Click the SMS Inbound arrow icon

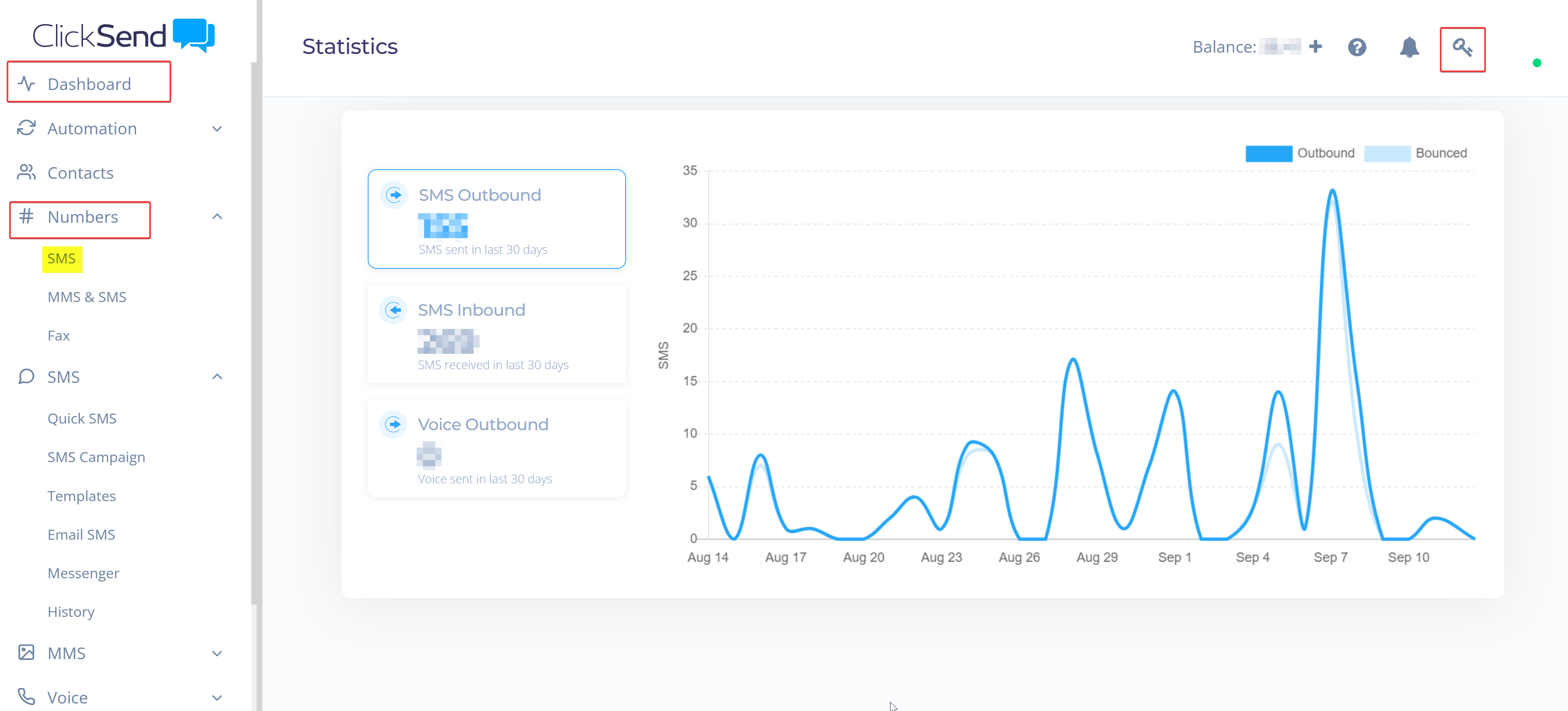click(x=394, y=310)
